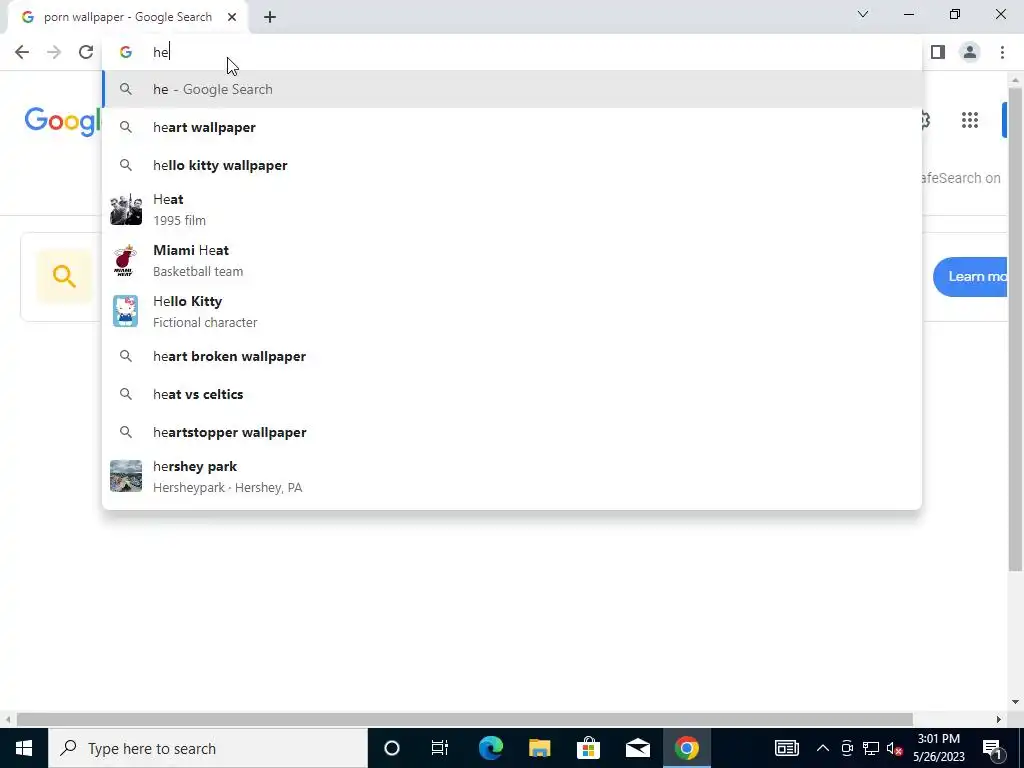The image size is (1024, 768).
Task: Click the horizontal page scrollbar
Action: pyautogui.click(x=464, y=719)
